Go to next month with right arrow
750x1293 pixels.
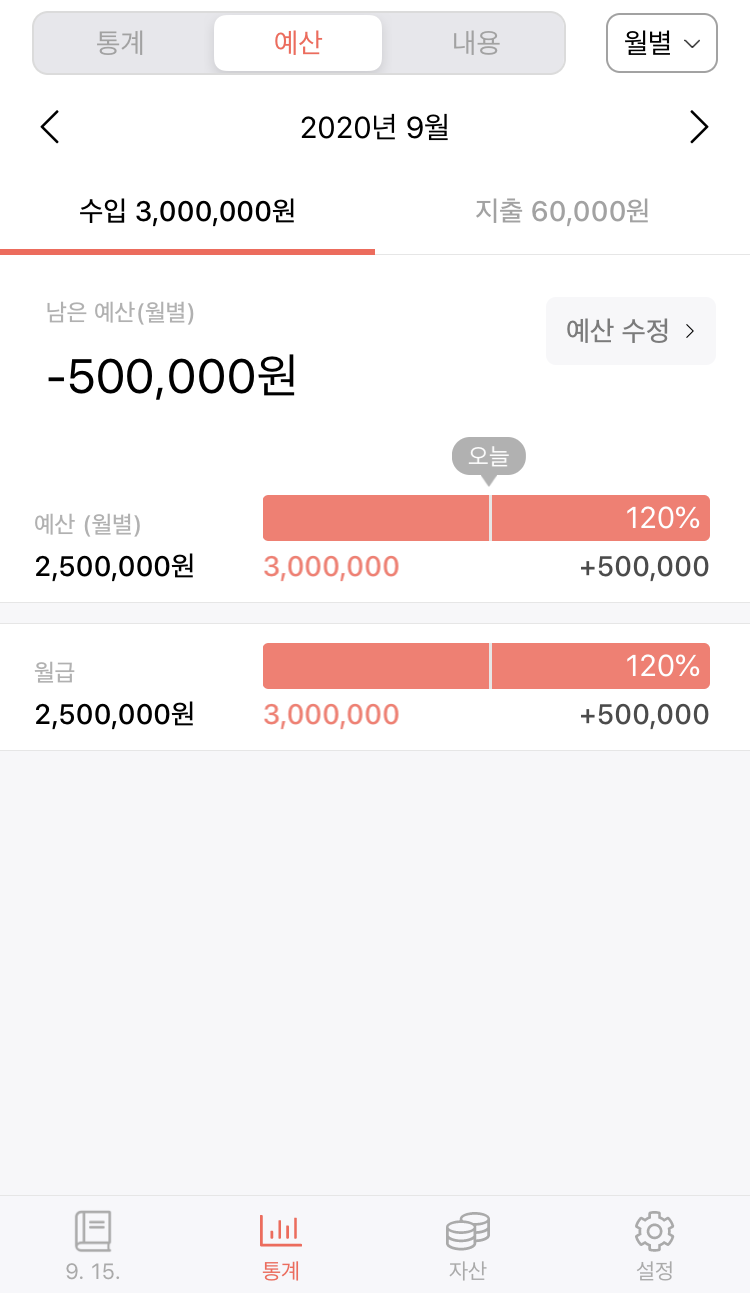pos(699,128)
